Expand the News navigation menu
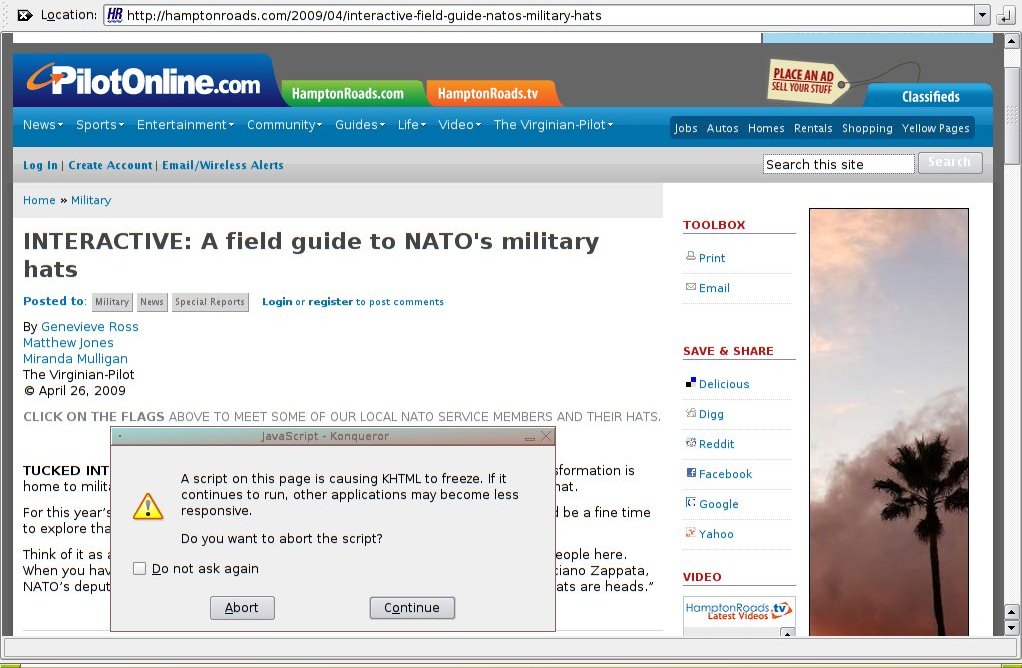Image resolution: width=1022 pixels, height=668 pixels. point(42,125)
